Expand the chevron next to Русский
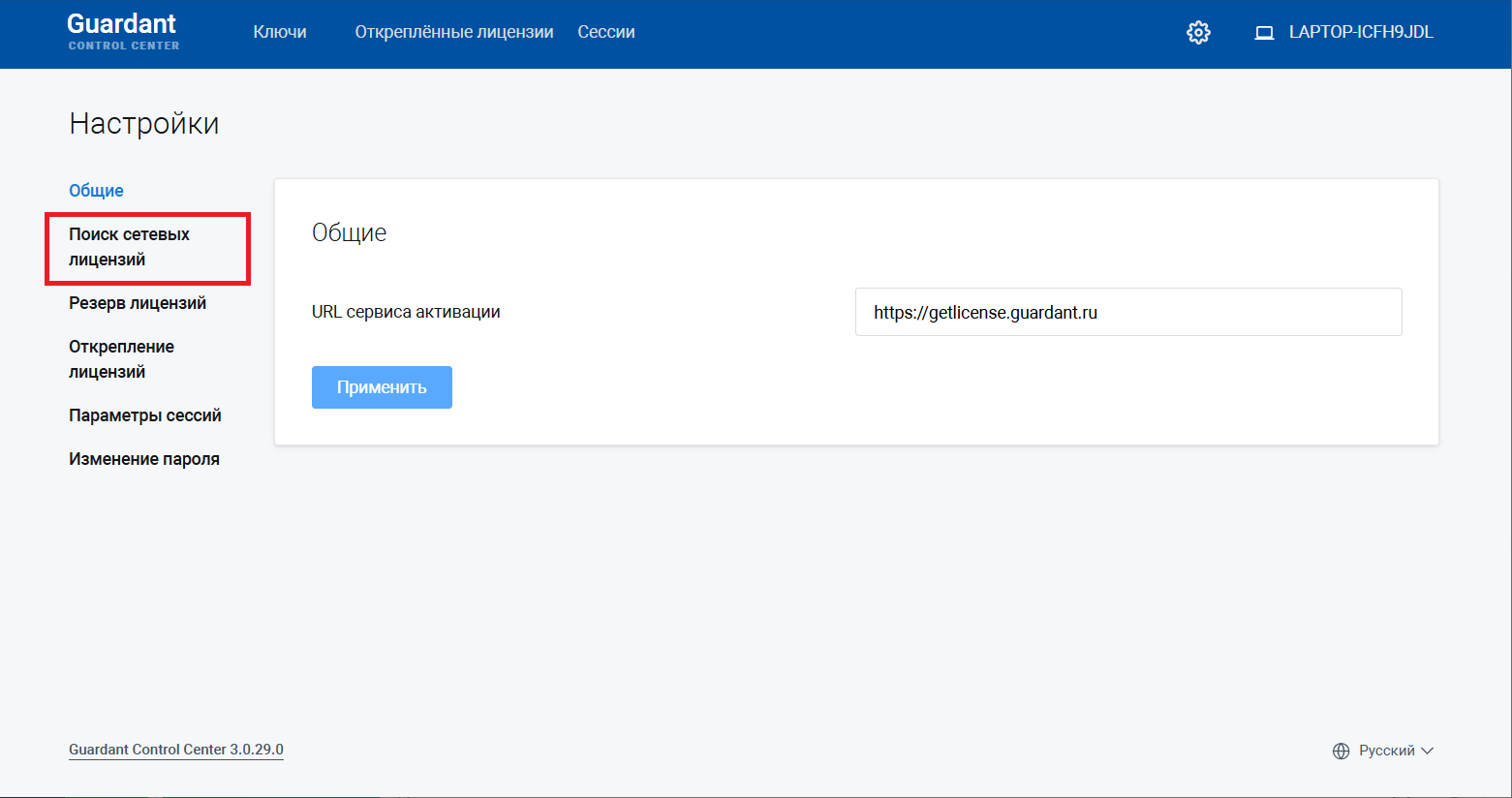 [1427, 752]
